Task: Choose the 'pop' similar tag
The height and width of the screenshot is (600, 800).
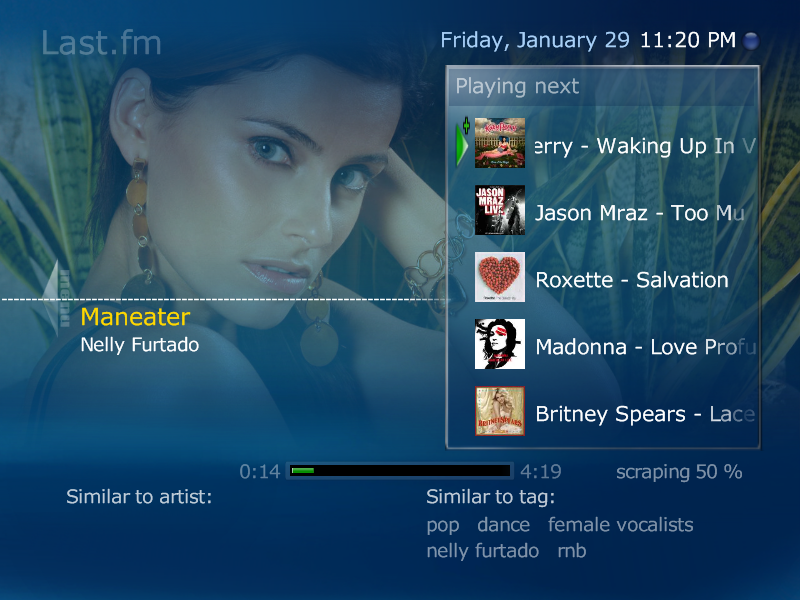Action: pos(443,526)
